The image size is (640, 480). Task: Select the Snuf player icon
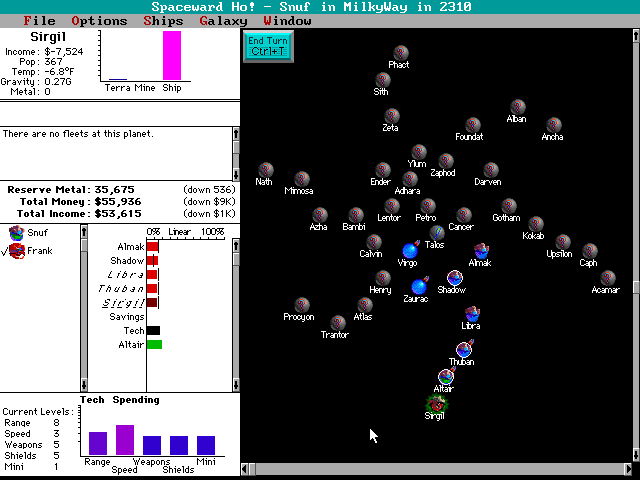[x=17, y=233]
